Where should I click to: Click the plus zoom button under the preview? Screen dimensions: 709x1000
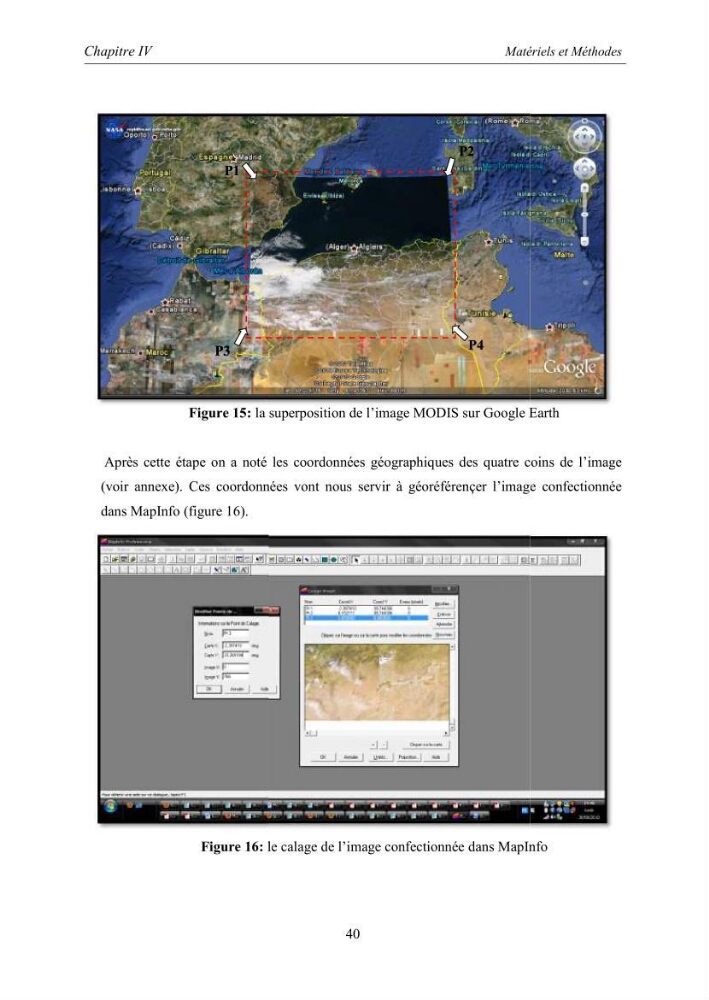coord(374,745)
